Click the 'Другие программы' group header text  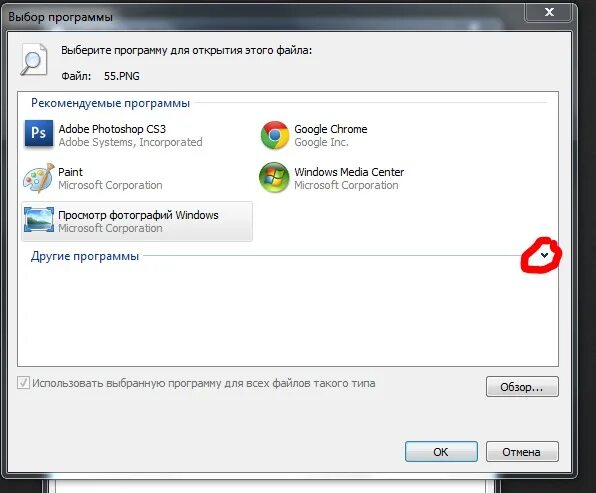point(85,256)
